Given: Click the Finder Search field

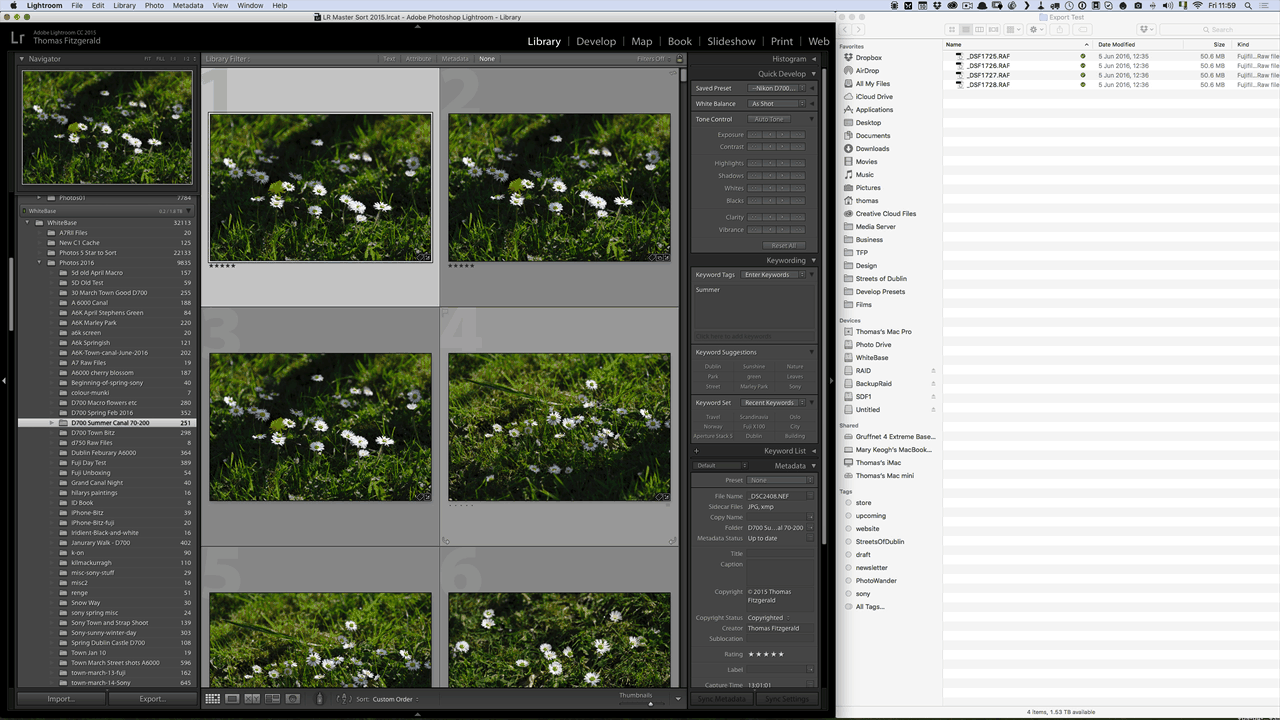Looking at the screenshot, I should pos(1218,29).
